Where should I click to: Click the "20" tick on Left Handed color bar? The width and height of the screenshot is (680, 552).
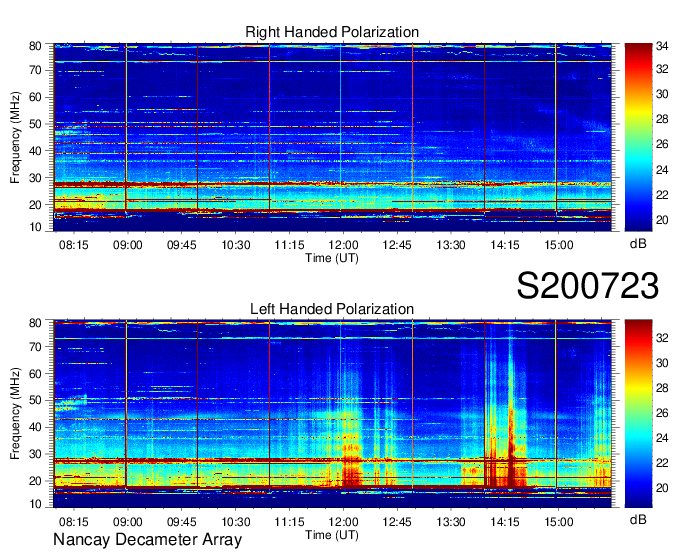(662, 489)
